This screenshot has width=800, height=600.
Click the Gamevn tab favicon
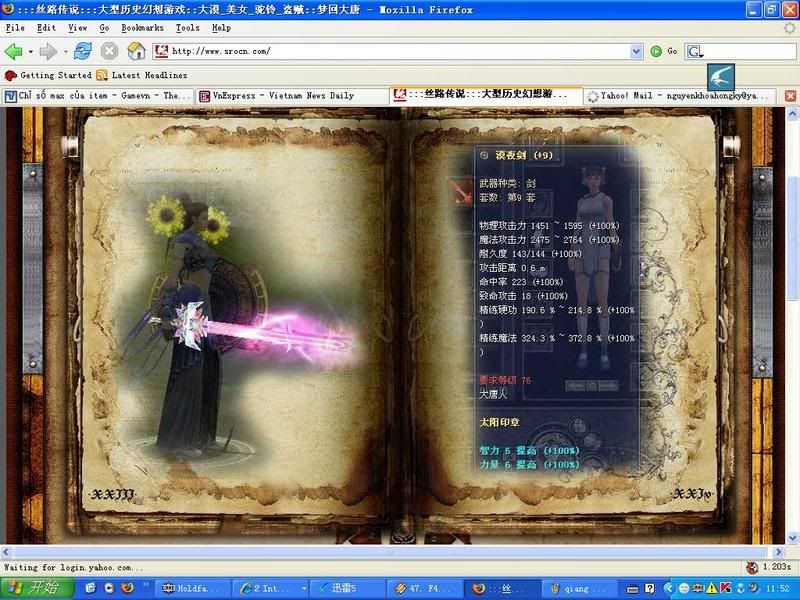click(x=11, y=96)
